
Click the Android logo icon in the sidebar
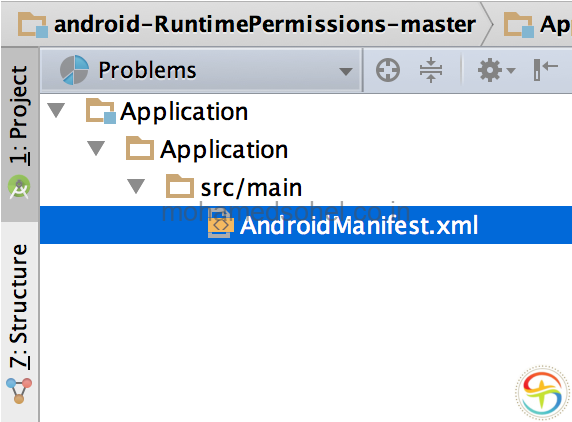pyautogui.click(x=19, y=187)
